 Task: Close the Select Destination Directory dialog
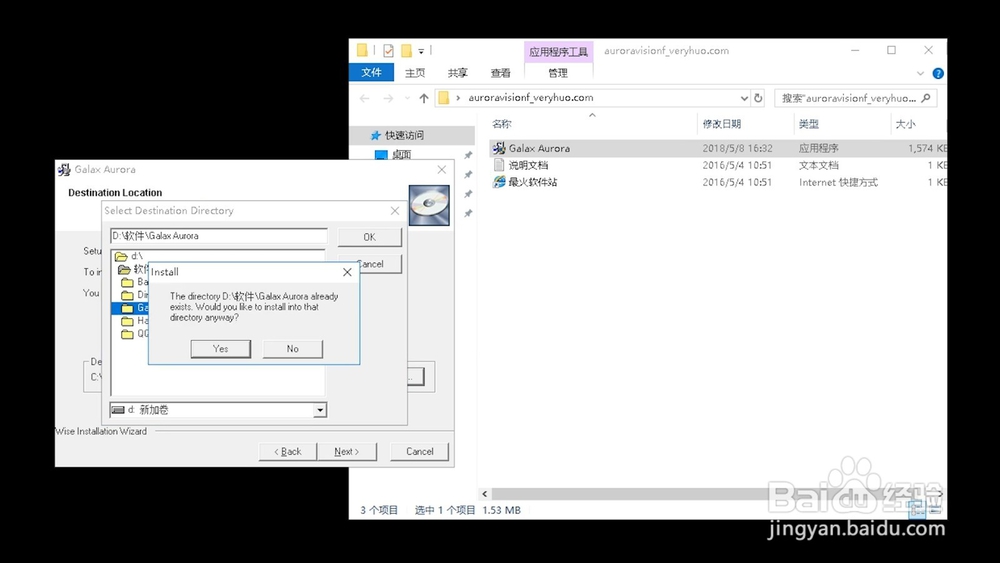(x=395, y=210)
